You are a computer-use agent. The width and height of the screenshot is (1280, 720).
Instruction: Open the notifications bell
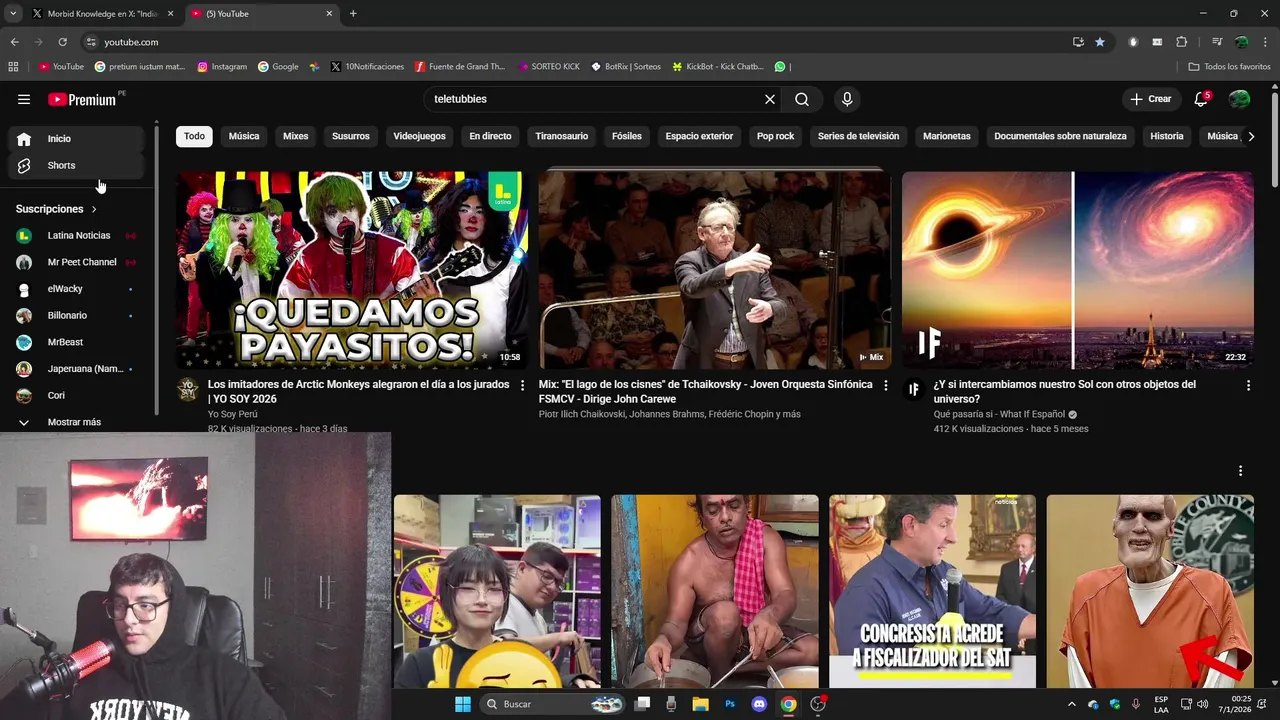(x=1201, y=99)
